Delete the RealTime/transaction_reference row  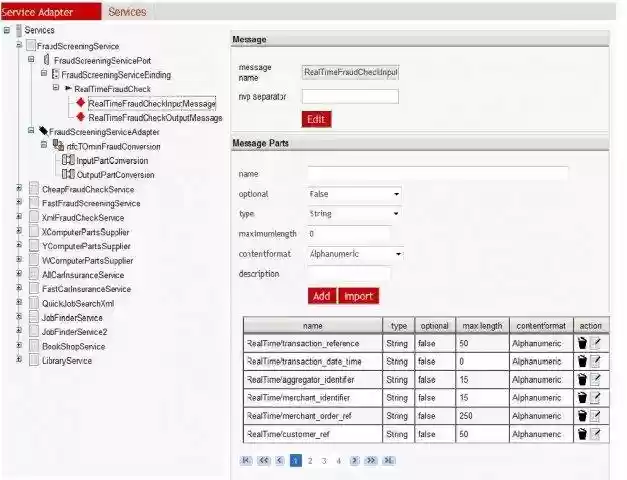pyautogui.click(x=582, y=343)
